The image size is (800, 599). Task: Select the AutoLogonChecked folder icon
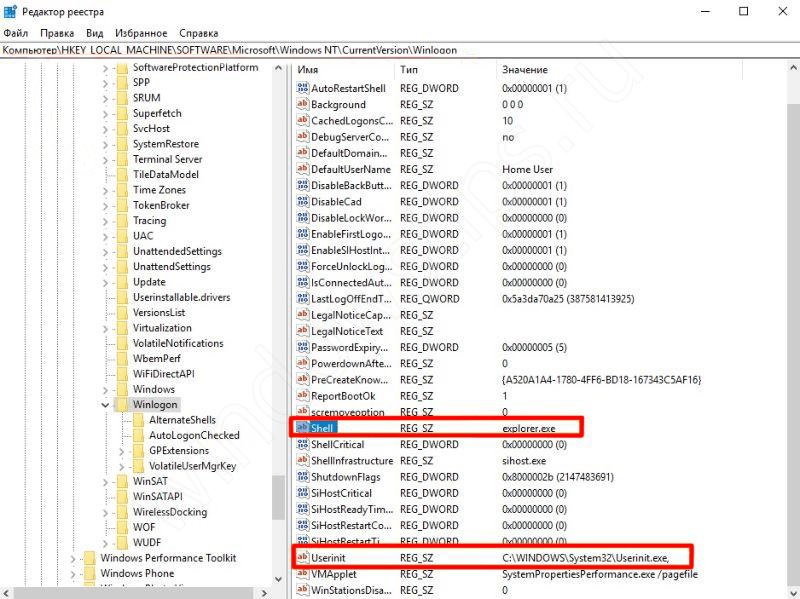pos(138,435)
